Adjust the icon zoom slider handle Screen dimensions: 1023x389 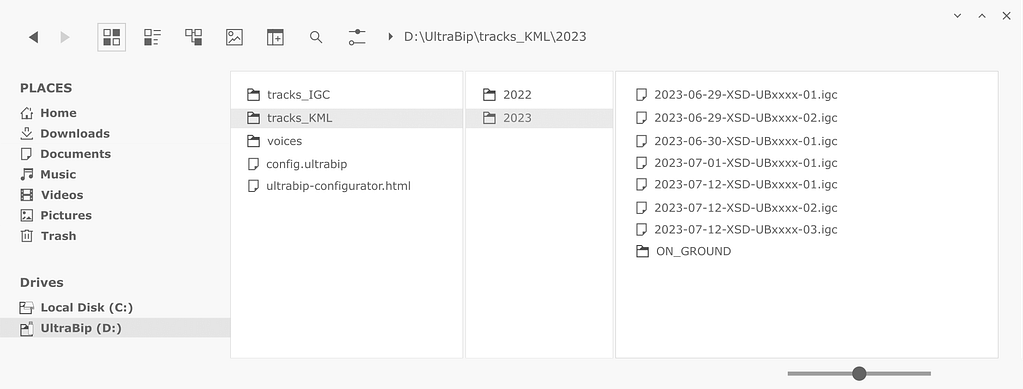click(859, 373)
